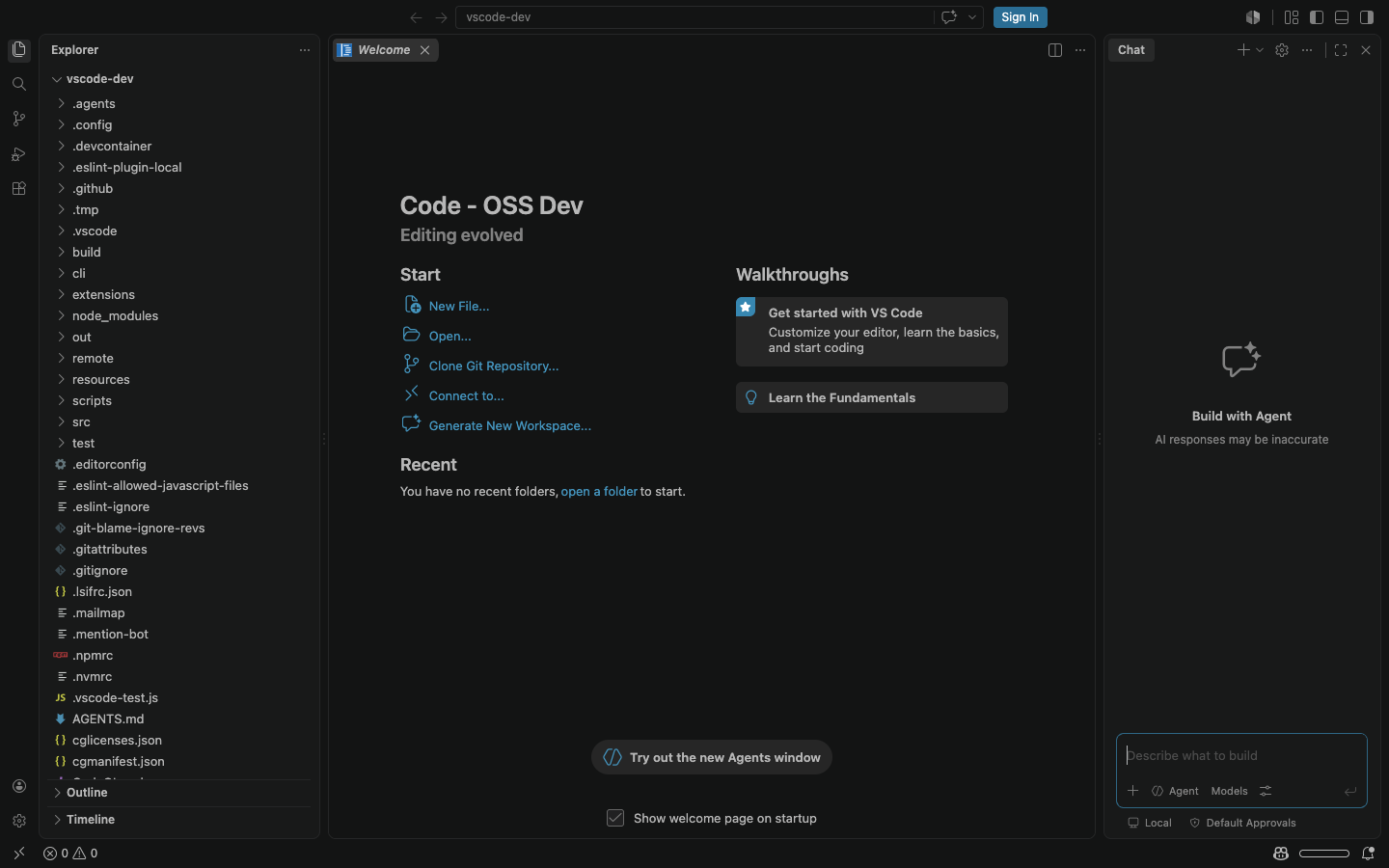Open Learn the Fundamentals walkthrough

click(x=872, y=397)
